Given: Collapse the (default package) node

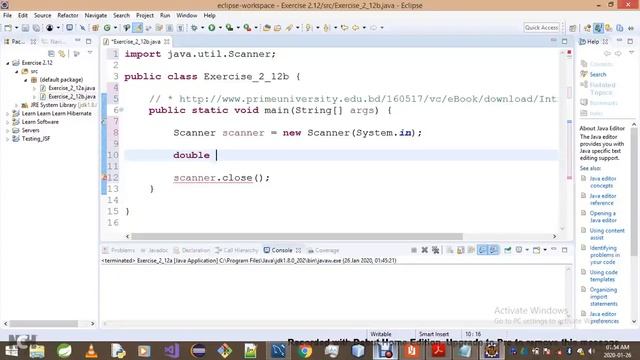Looking at the screenshot, I should click(25, 80).
